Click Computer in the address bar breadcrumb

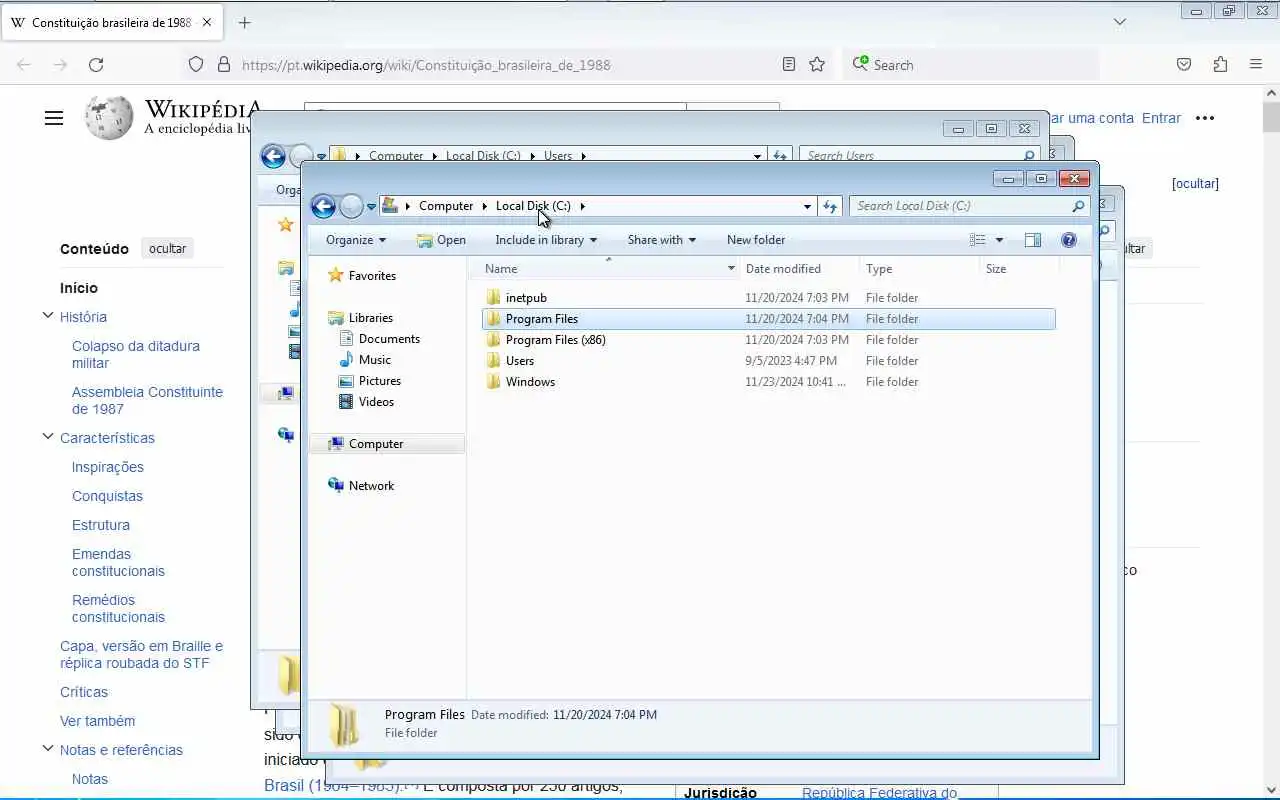(x=446, y=206)
